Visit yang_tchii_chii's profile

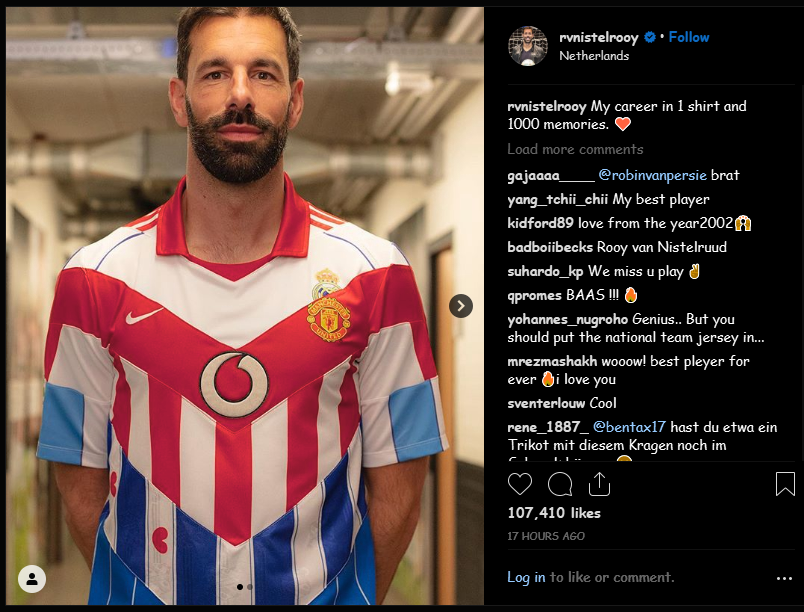pos(557,199)
